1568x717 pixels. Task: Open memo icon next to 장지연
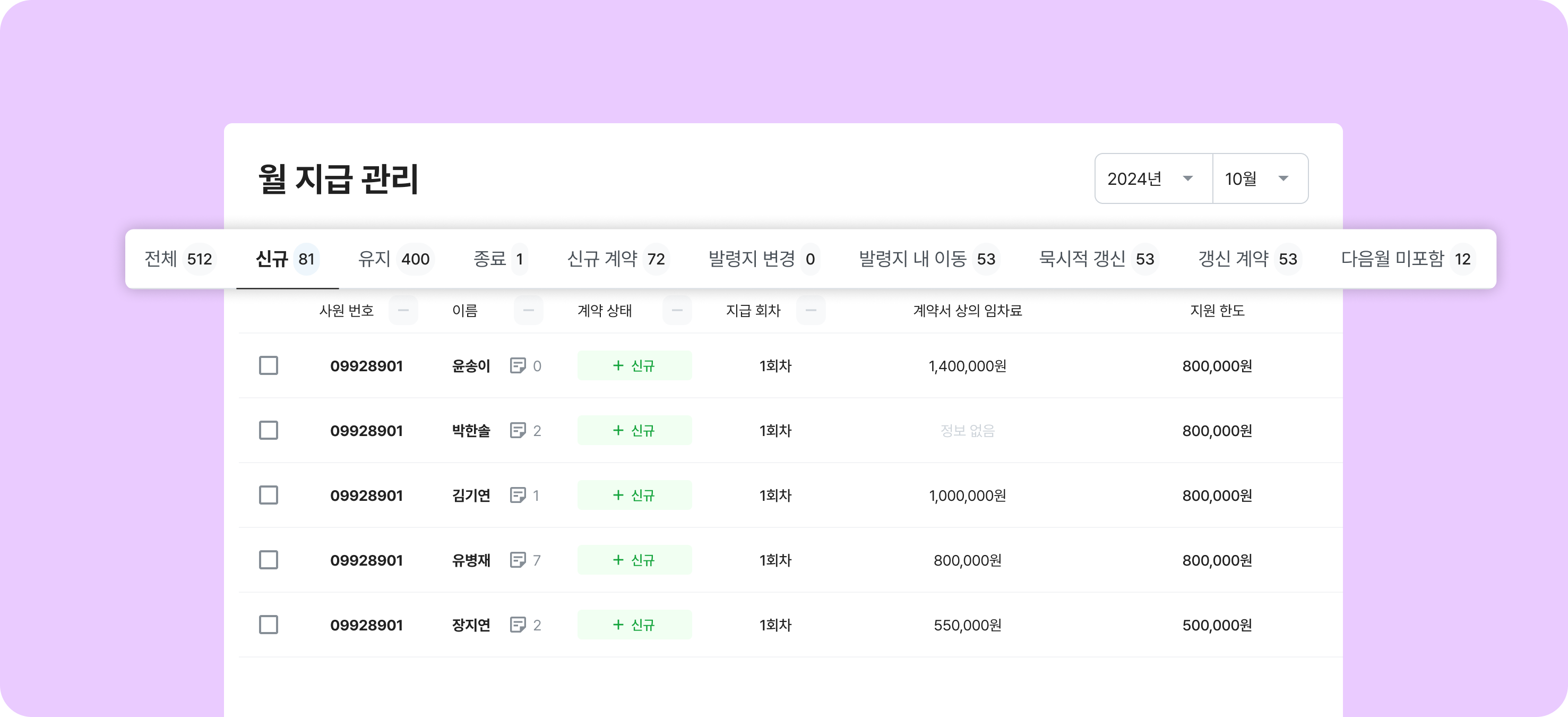518,625
